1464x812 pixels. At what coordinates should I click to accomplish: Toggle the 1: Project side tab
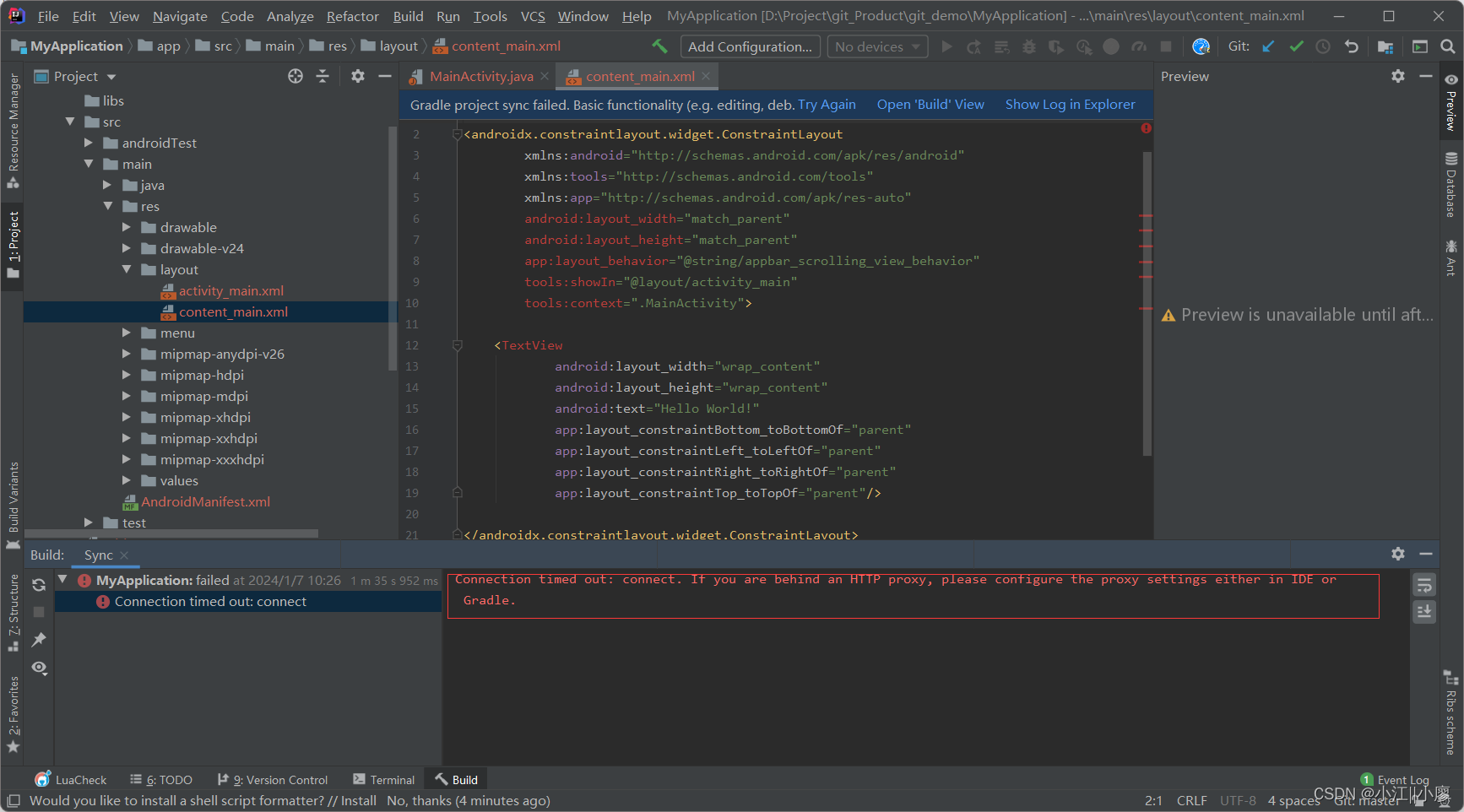pos(13,245)
